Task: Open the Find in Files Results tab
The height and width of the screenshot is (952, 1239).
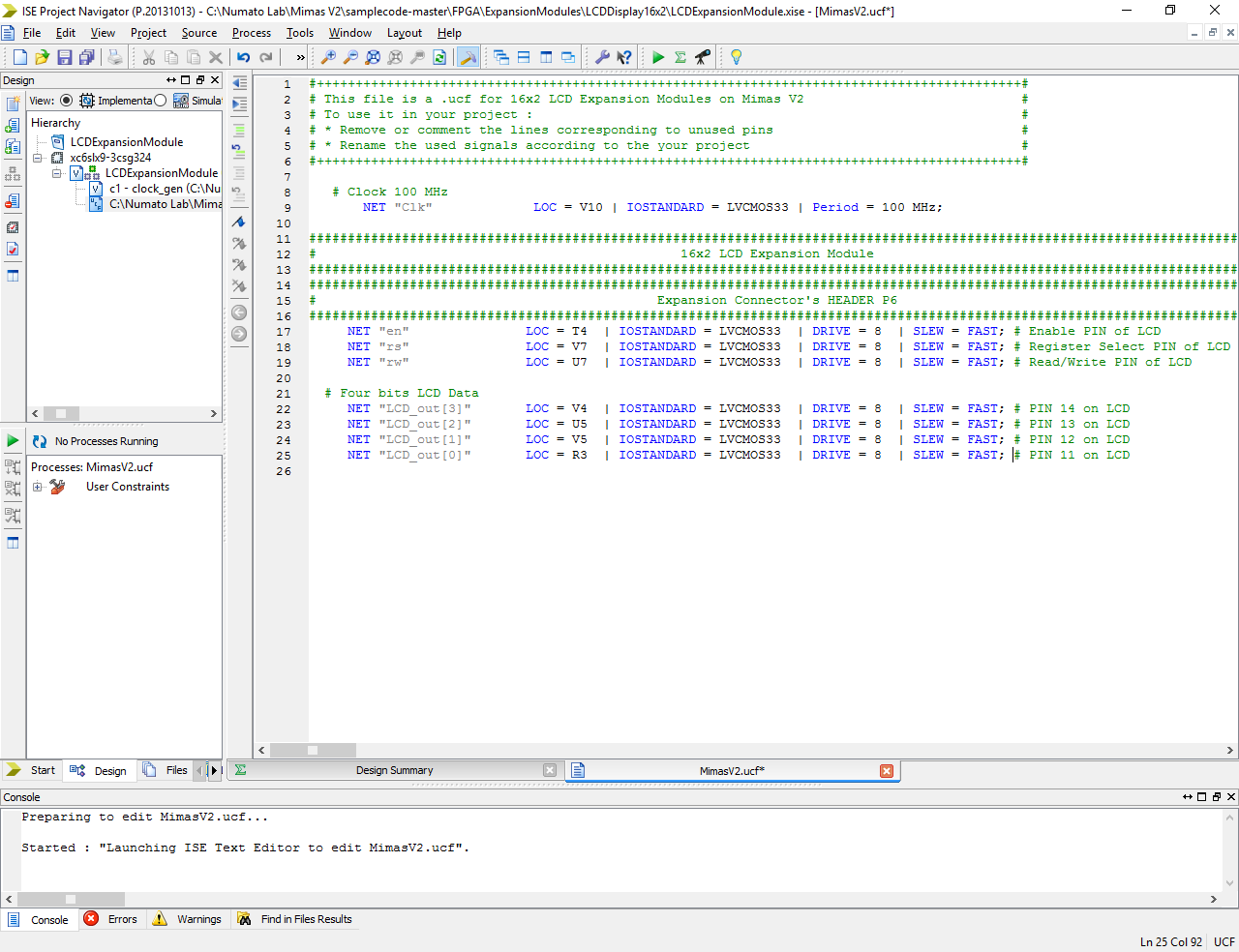Action: click(295, 919)
